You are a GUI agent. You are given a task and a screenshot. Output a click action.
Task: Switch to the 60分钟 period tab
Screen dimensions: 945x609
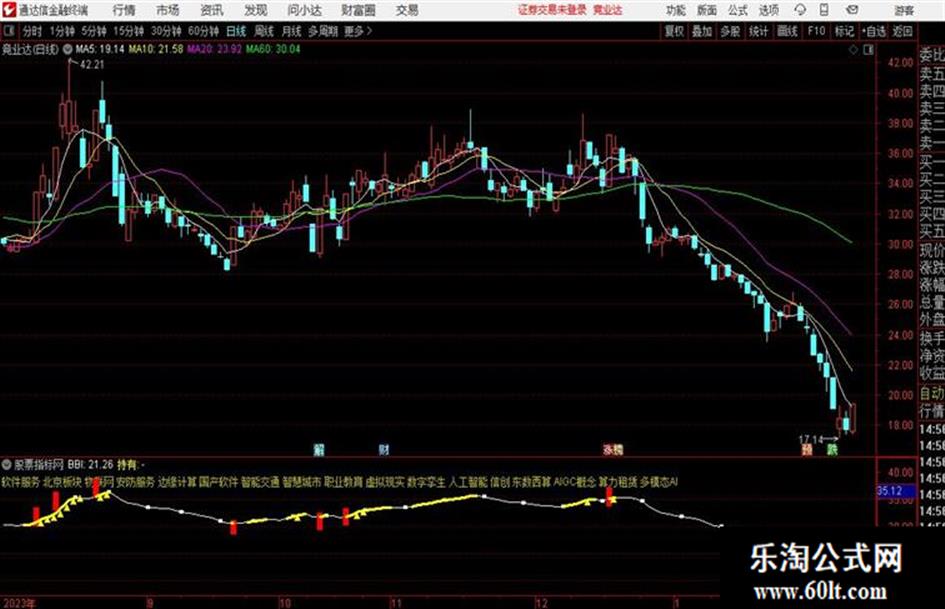click(203, 31)
